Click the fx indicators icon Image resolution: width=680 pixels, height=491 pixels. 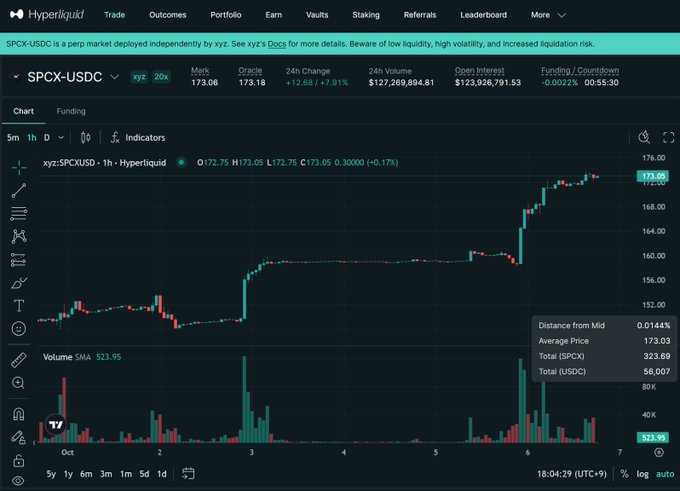tap(115, 137)
